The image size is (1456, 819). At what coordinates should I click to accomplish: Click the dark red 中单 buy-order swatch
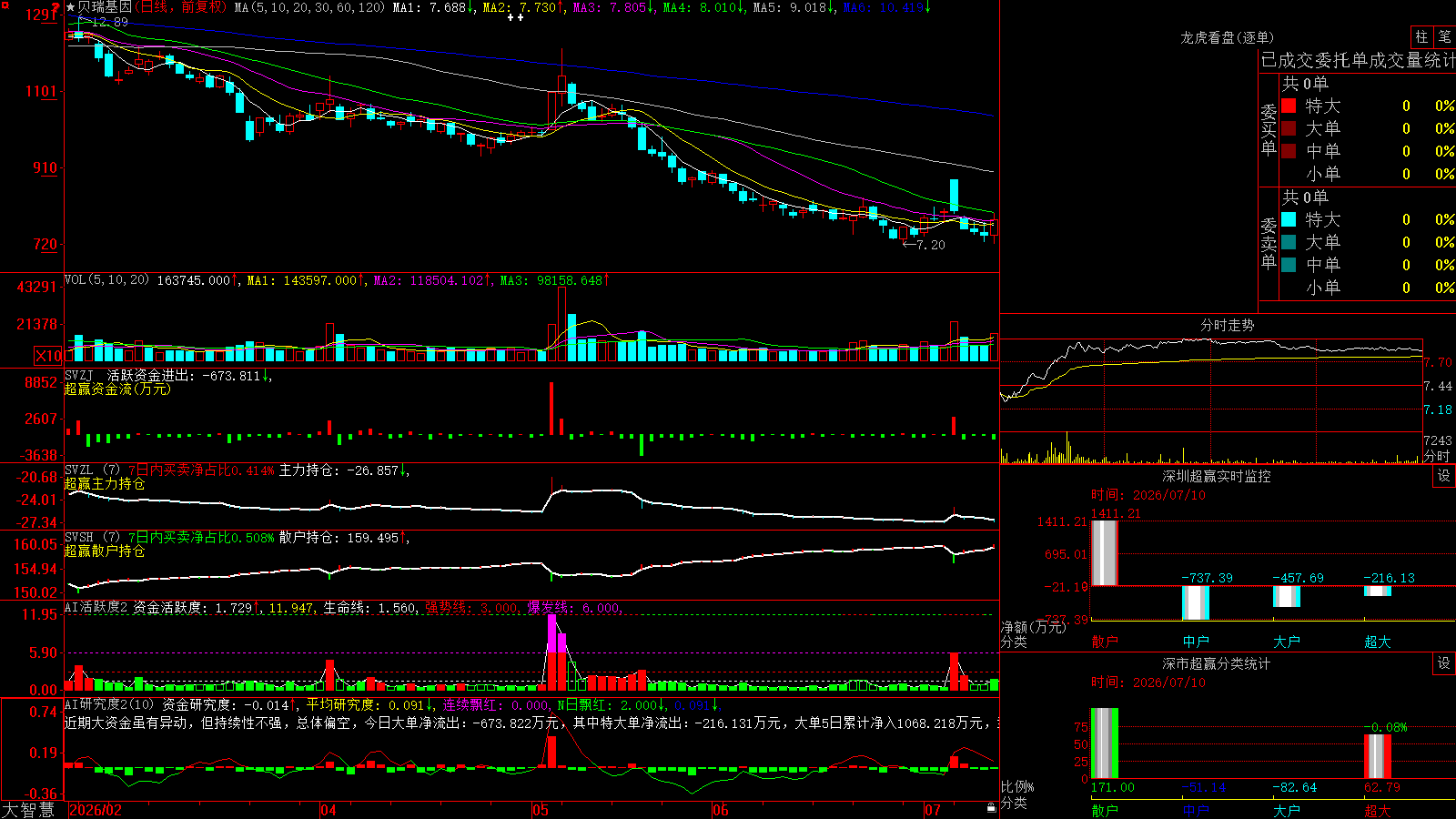tap(1289, 151)
